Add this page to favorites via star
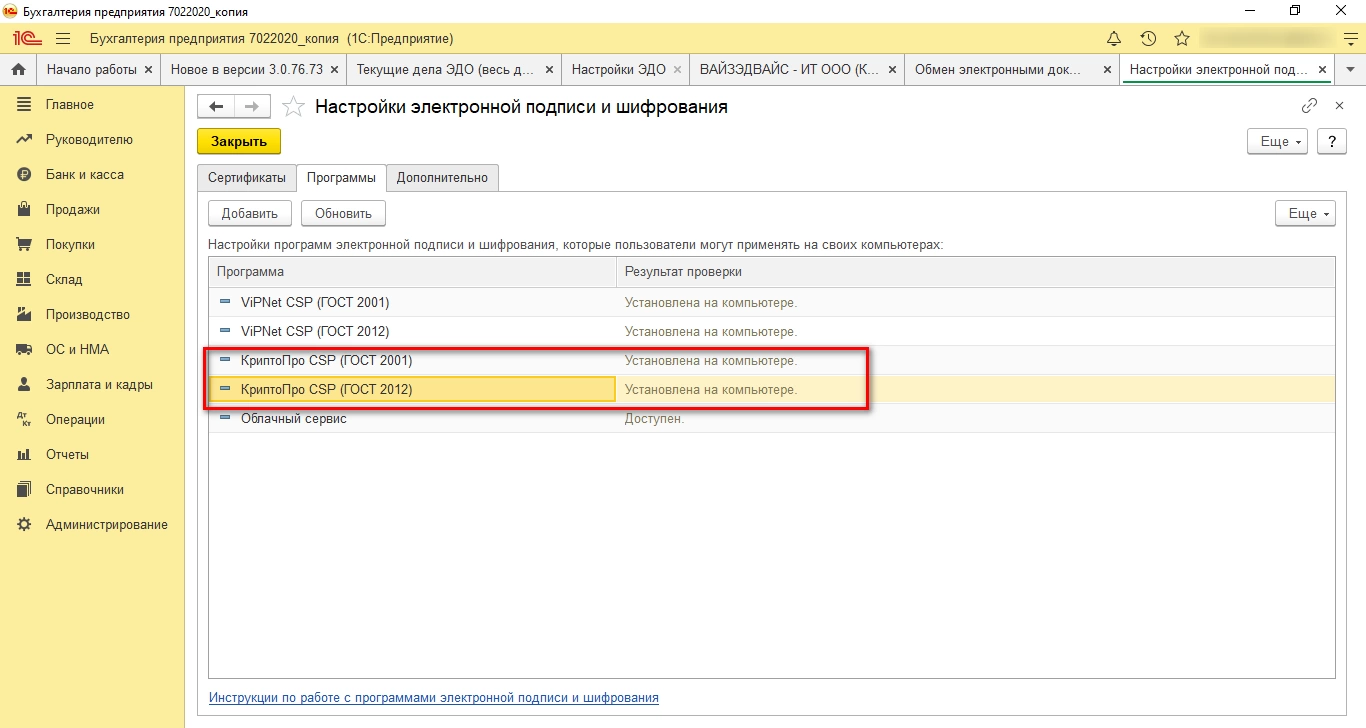The image size is (1366, 728). (x=293, y=107)
